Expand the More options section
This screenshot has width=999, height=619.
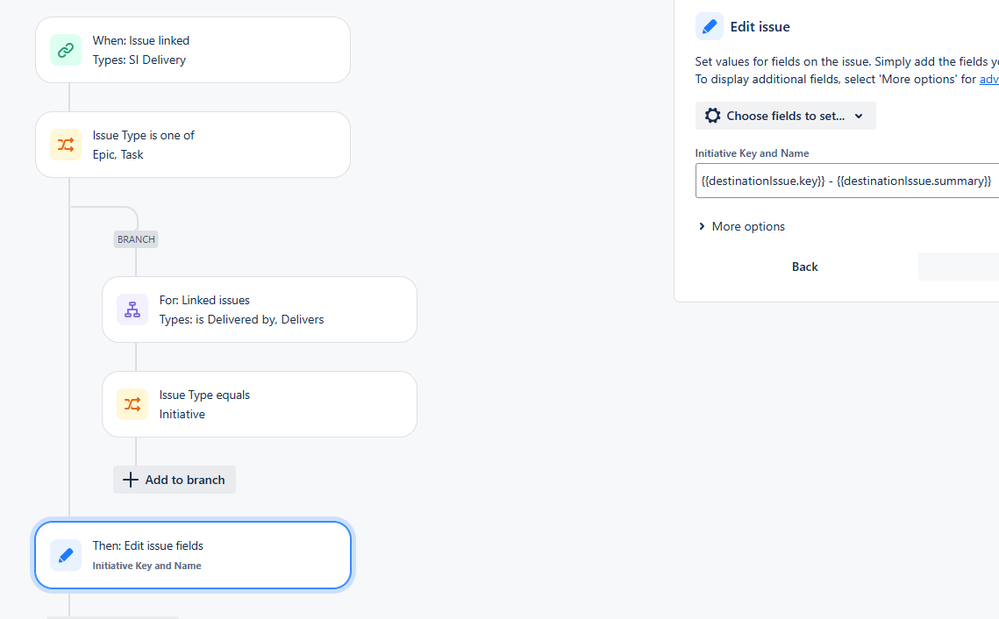[742, 227]
